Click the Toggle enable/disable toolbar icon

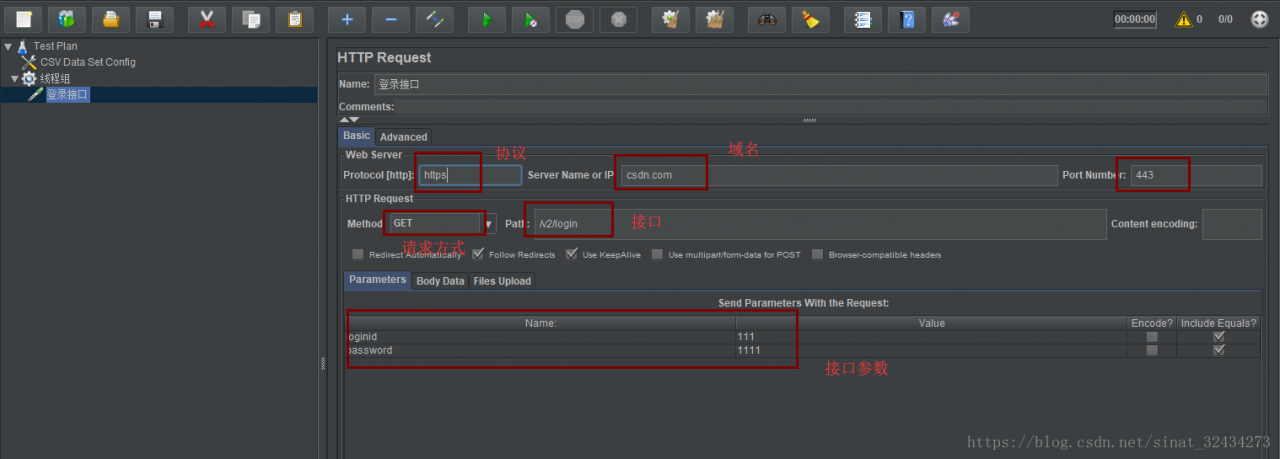click(435, 19)
